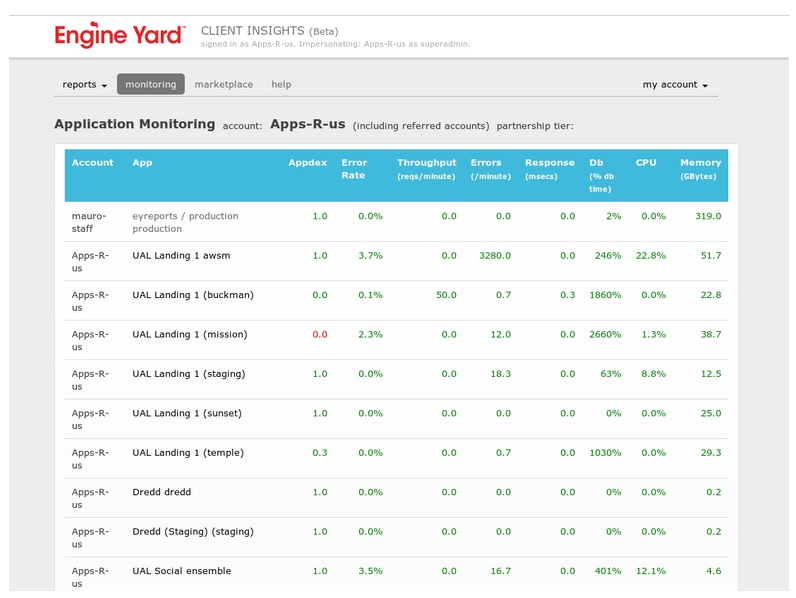The width and height of the screenshot is (796, 598).
Task: Click the 12.0 errors value
Action: click(501, 335)
